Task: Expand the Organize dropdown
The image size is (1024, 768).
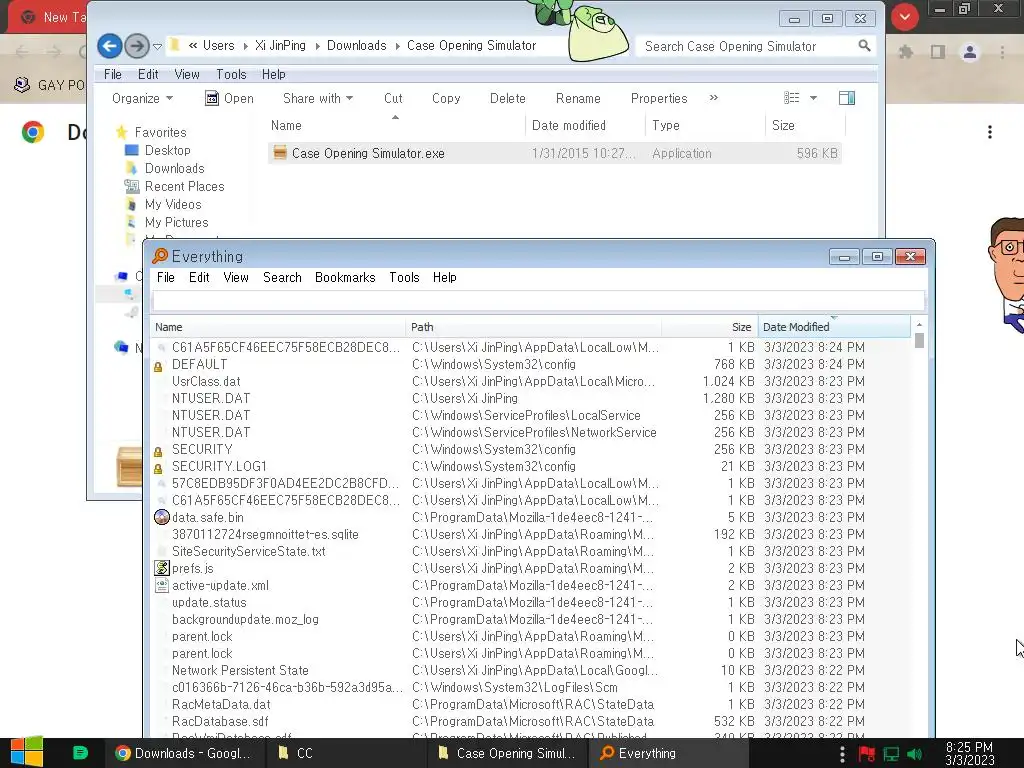Action: point(142,98)
